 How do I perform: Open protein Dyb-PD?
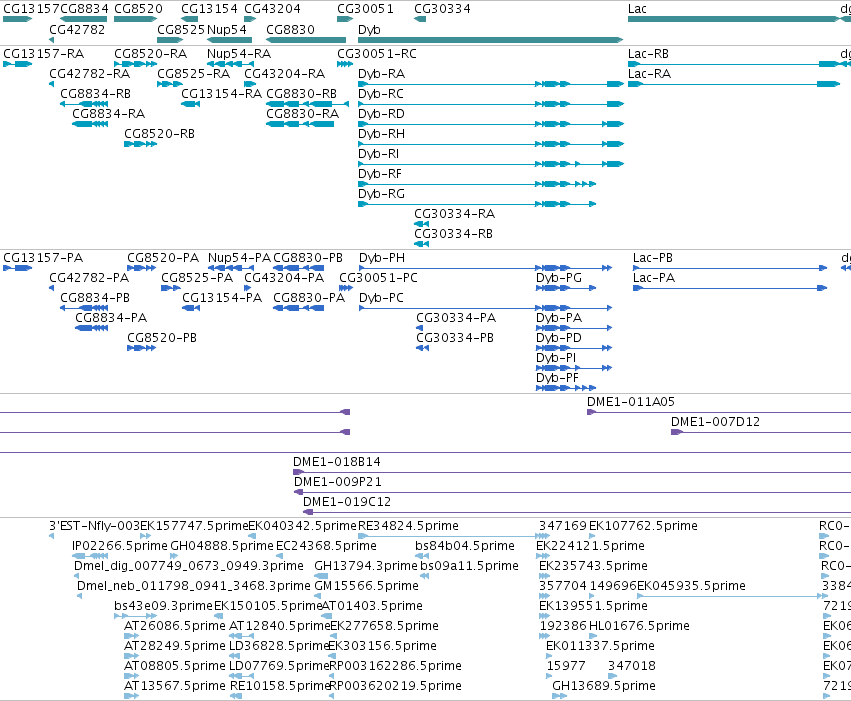tap(559, 338)
